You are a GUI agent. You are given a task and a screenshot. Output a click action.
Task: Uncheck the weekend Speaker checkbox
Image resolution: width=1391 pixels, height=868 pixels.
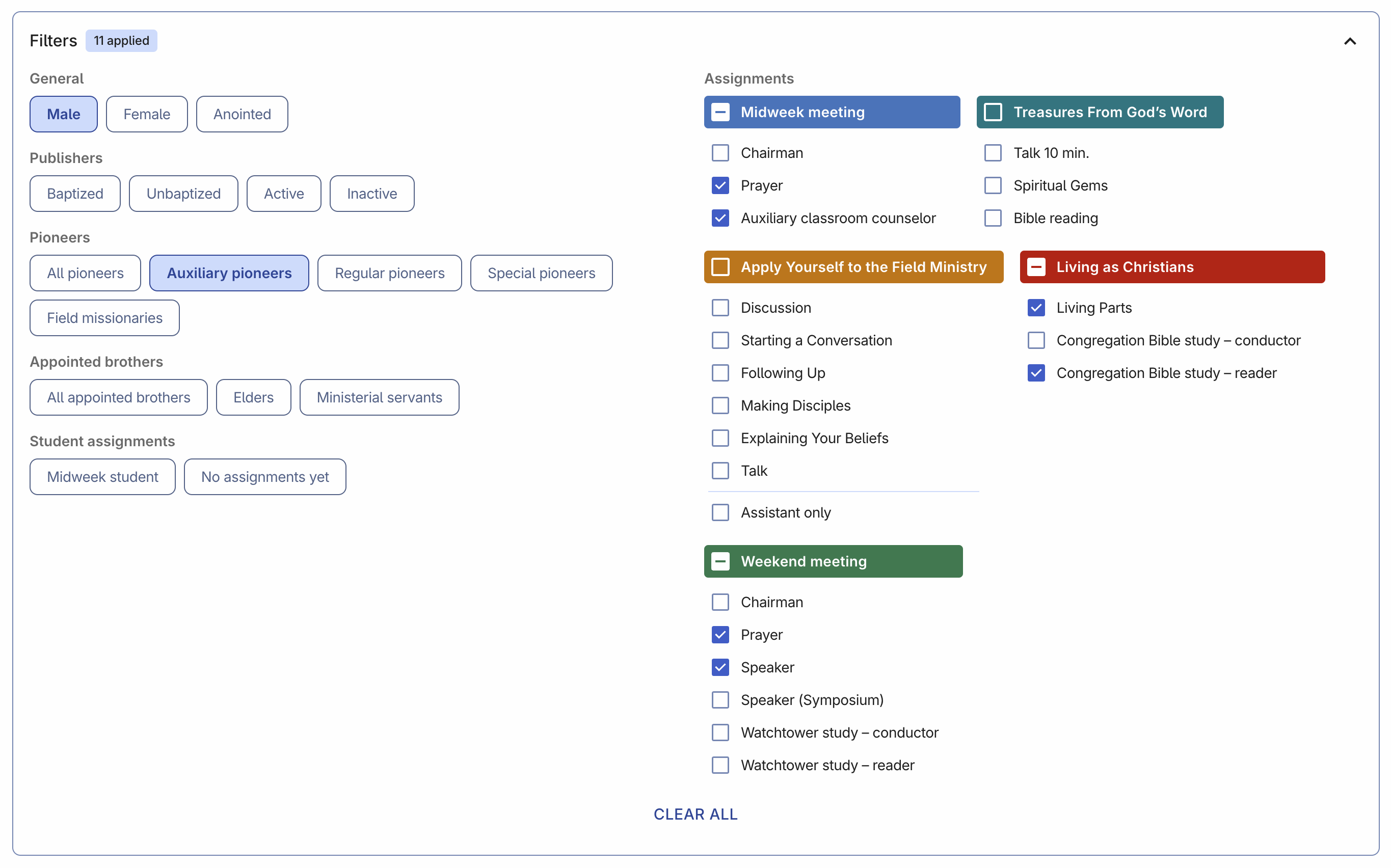point(720,667)
